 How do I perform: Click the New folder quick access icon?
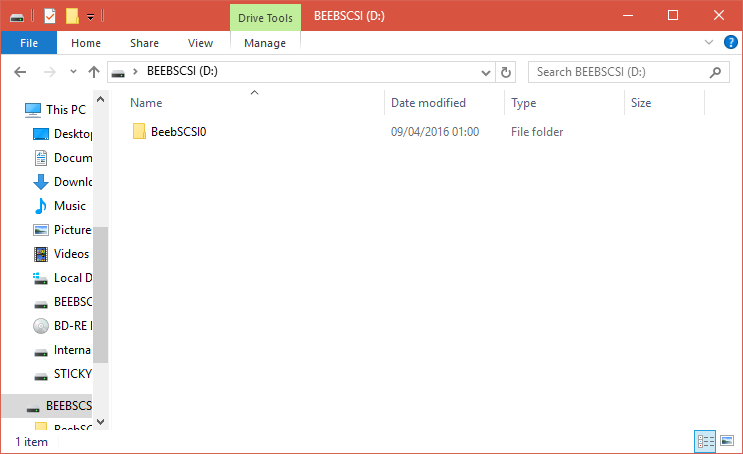pos(72,16)
